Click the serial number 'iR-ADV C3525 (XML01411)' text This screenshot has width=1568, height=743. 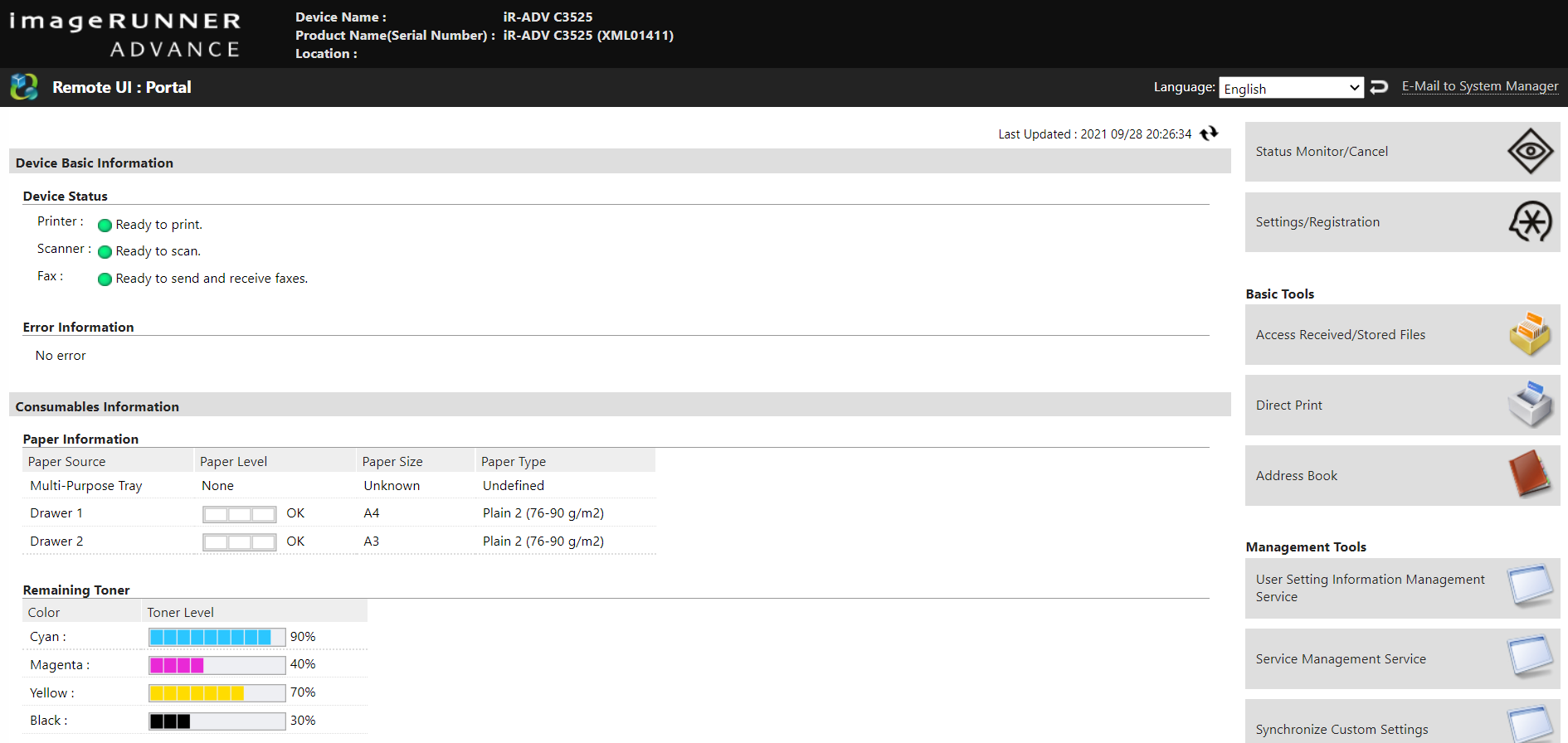(588, 36)
